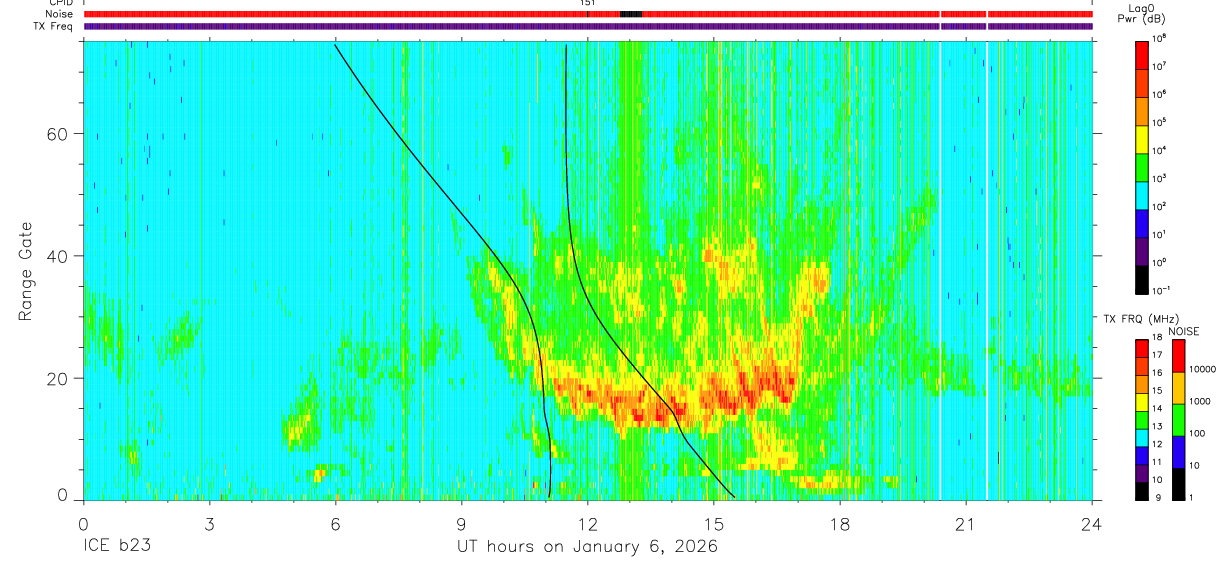Click the x-axis tick label '6'
The width and height of the screenshot is (1228, 567).
[x=335, y=523]
